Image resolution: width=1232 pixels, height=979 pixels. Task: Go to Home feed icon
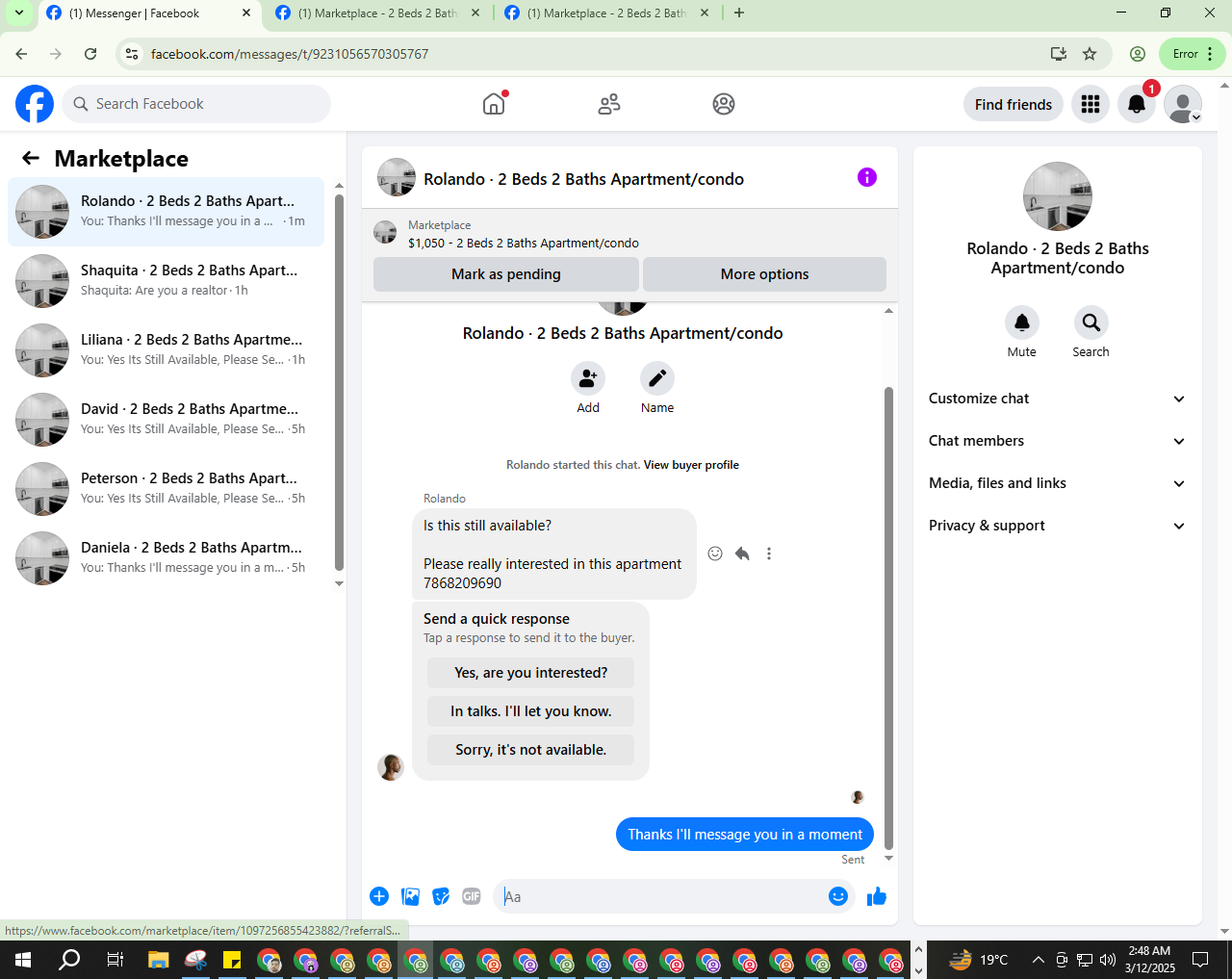click(494, 104)
